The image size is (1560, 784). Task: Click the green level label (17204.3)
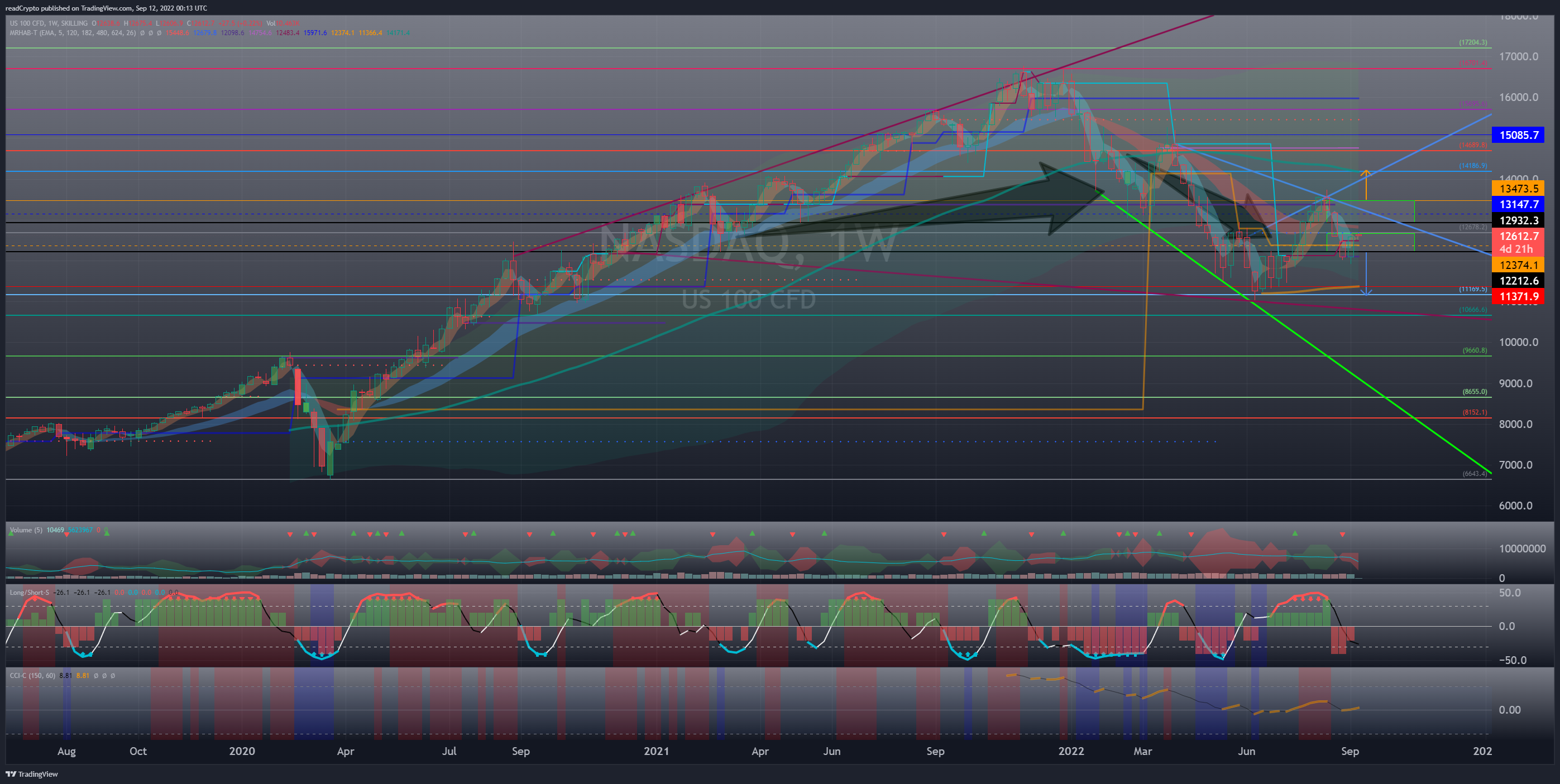[1473, 42]
